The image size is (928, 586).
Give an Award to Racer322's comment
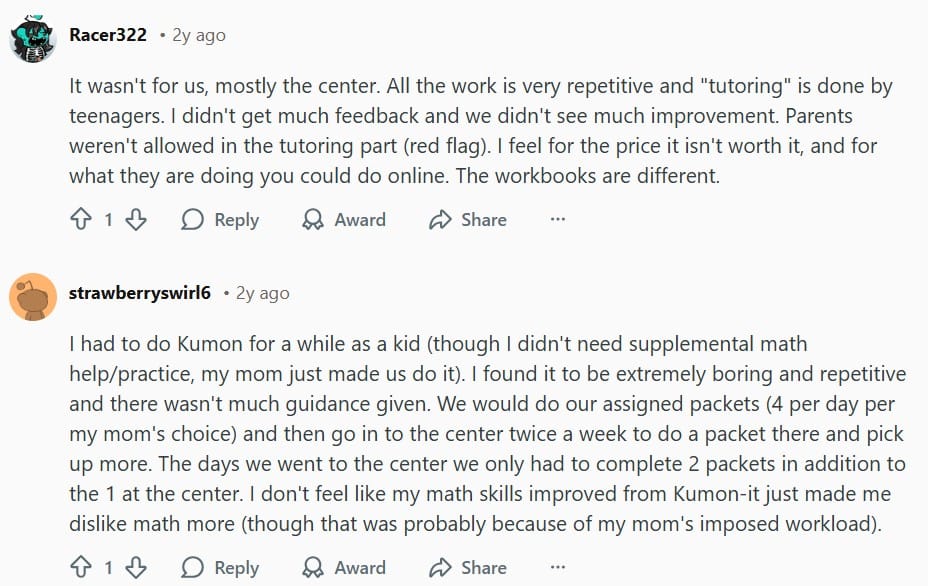pyautogui.click(x=344, y=220)
